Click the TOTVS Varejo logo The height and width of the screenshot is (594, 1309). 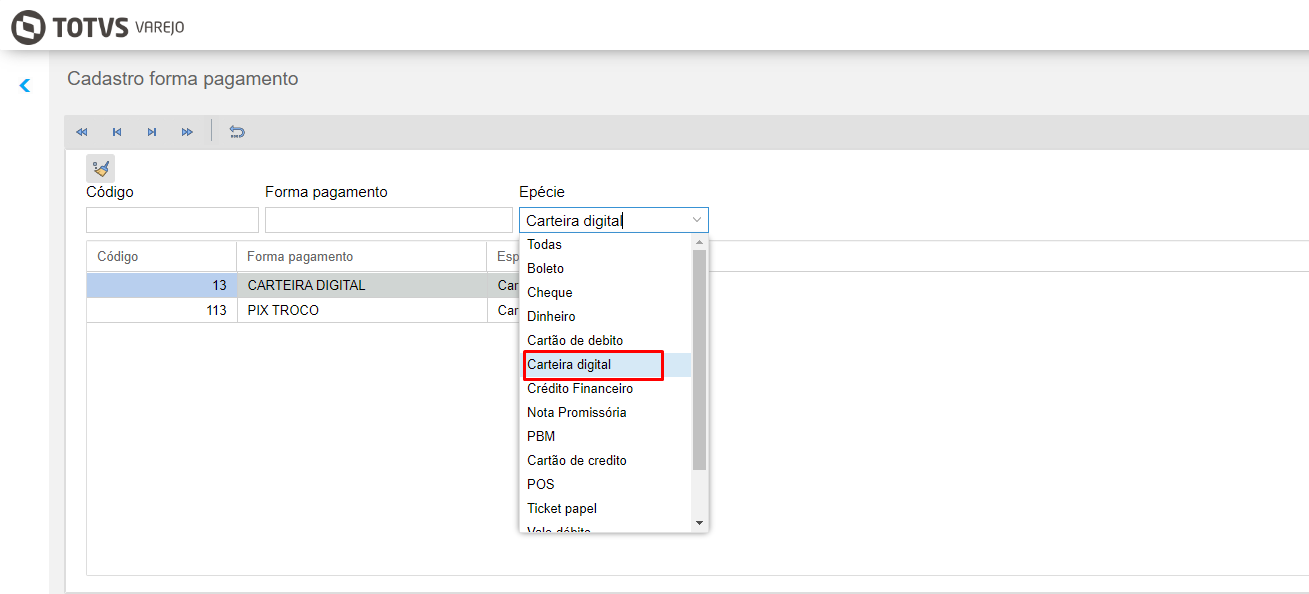pos(98,27)
